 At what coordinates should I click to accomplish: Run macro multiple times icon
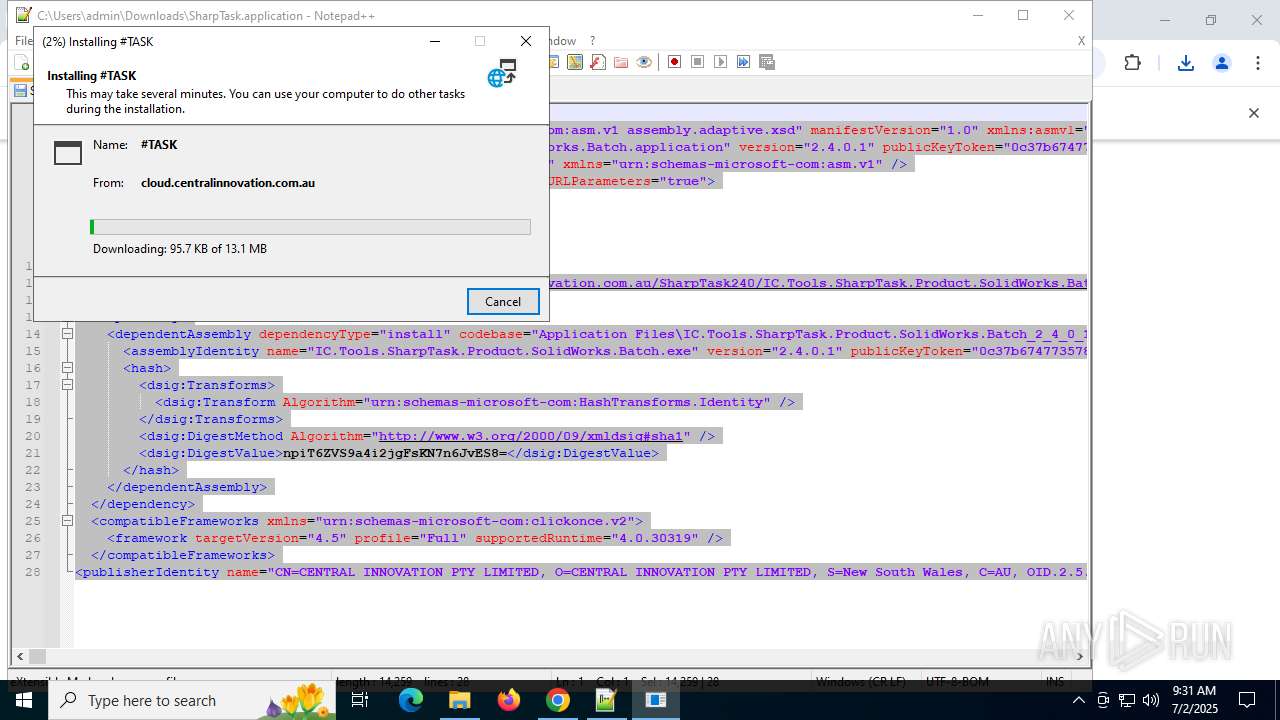(743, 62)
